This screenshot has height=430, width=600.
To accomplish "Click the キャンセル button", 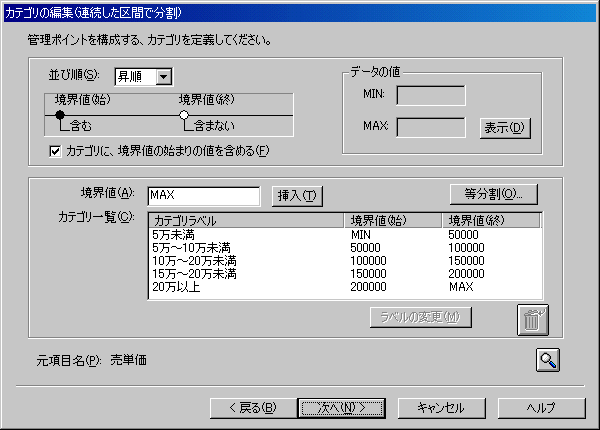I will pos(442,408).
